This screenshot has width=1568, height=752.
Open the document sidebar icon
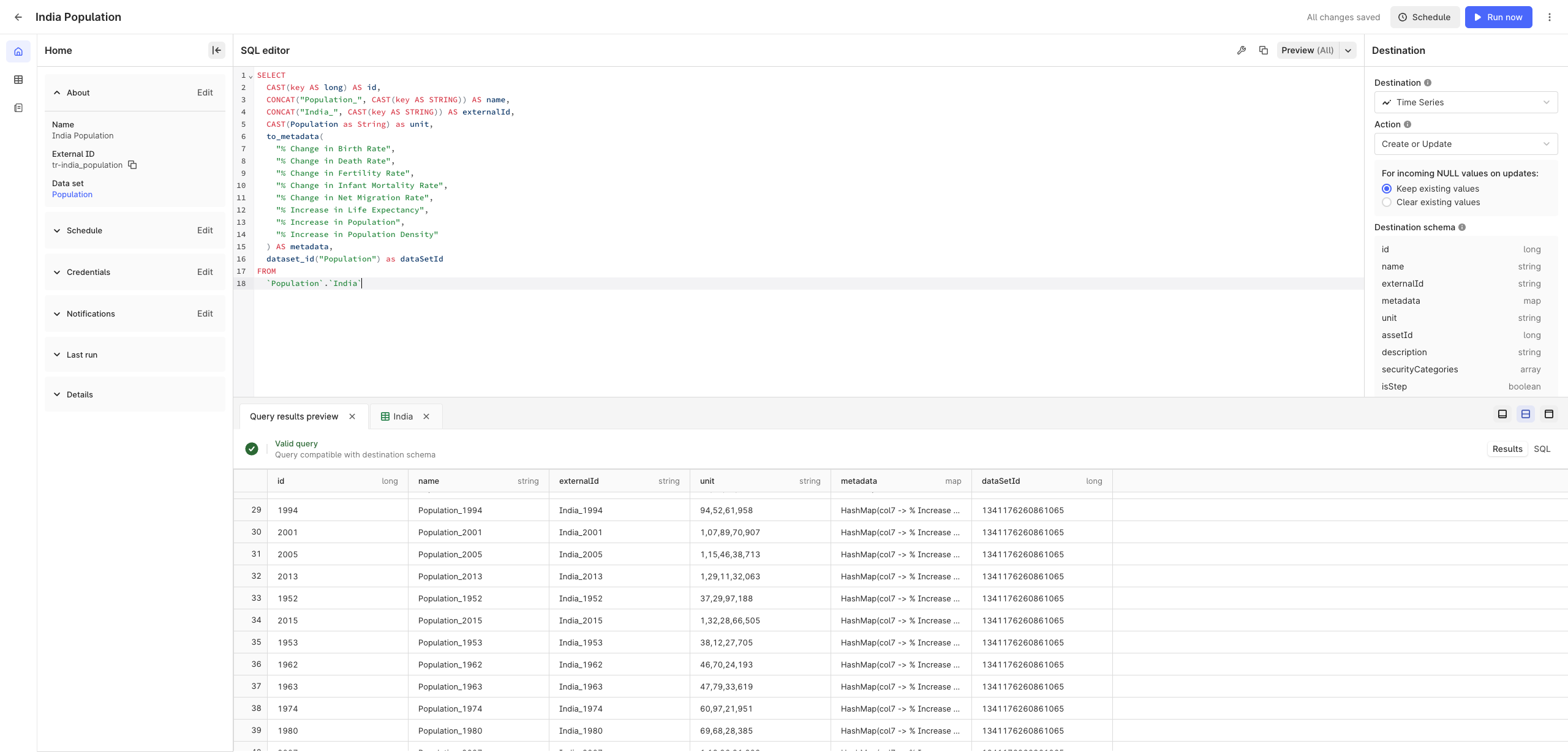click(x=18, y=108)
